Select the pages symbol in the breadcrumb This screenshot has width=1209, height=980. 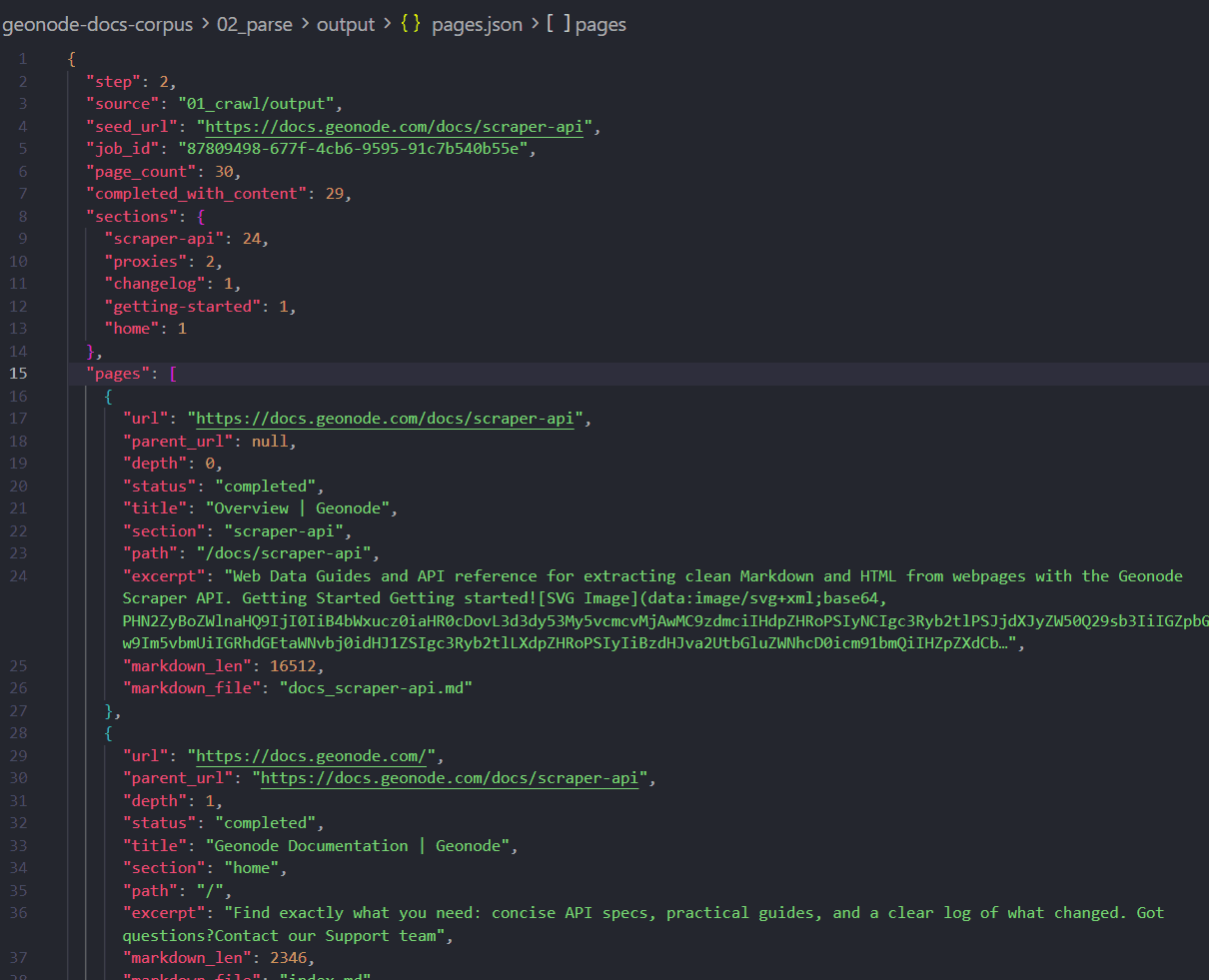tap(601, 25)
